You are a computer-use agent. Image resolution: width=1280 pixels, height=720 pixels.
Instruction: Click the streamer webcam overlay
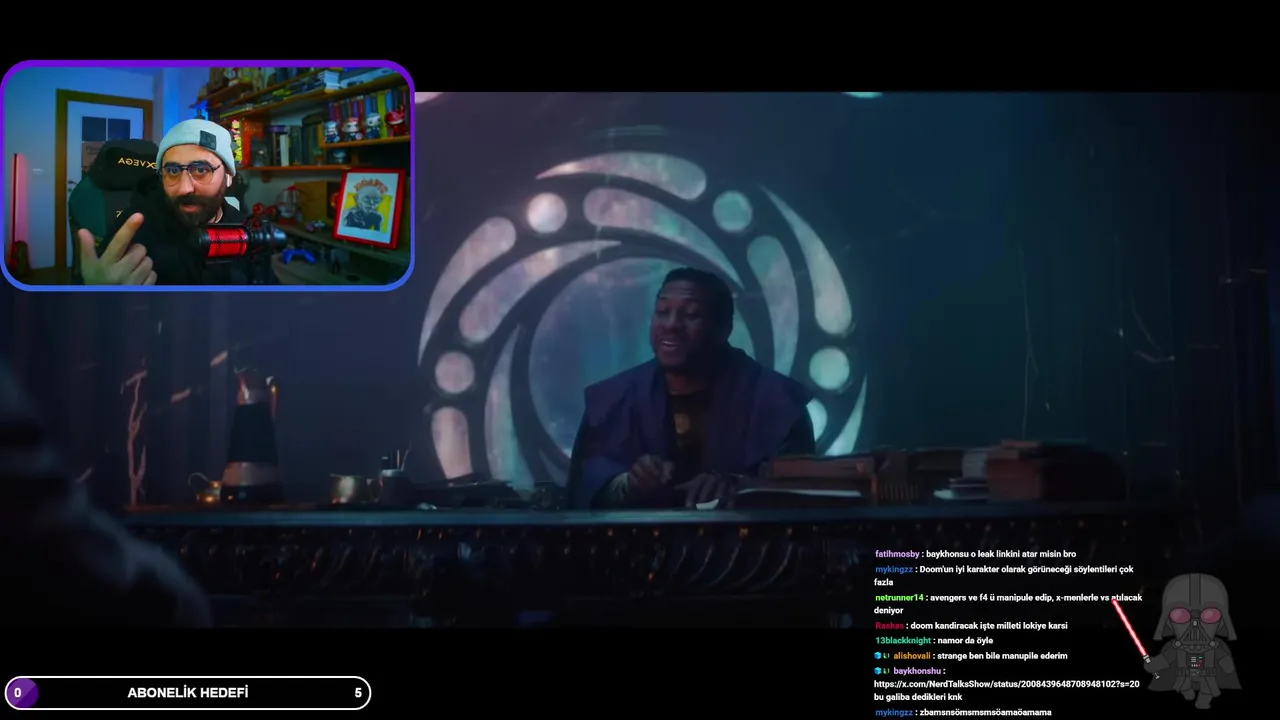207,176
